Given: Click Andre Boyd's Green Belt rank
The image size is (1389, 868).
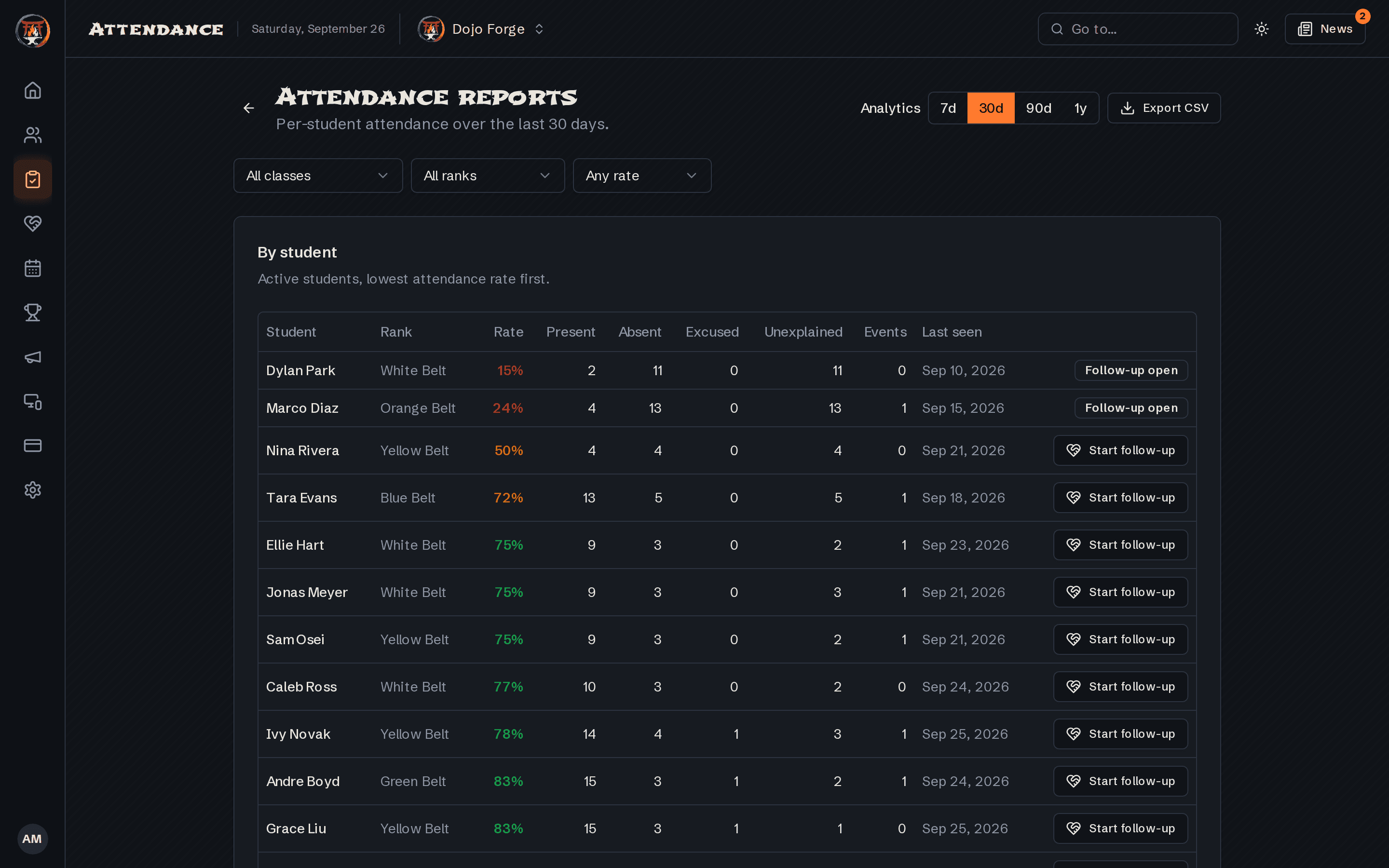Looking at the screenshot, I should (413, 781).
